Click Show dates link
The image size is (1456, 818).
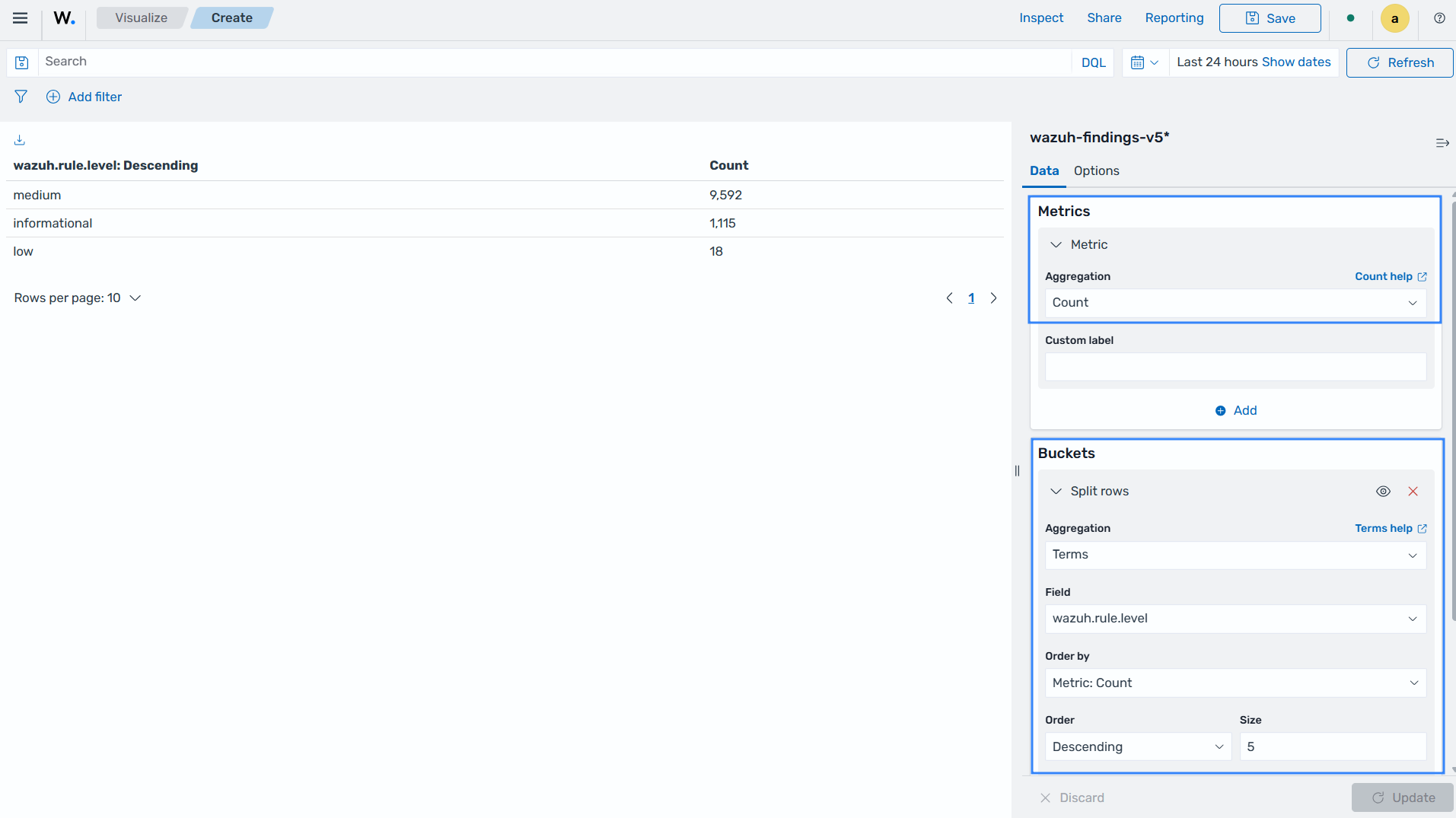tap(1295, 62)
